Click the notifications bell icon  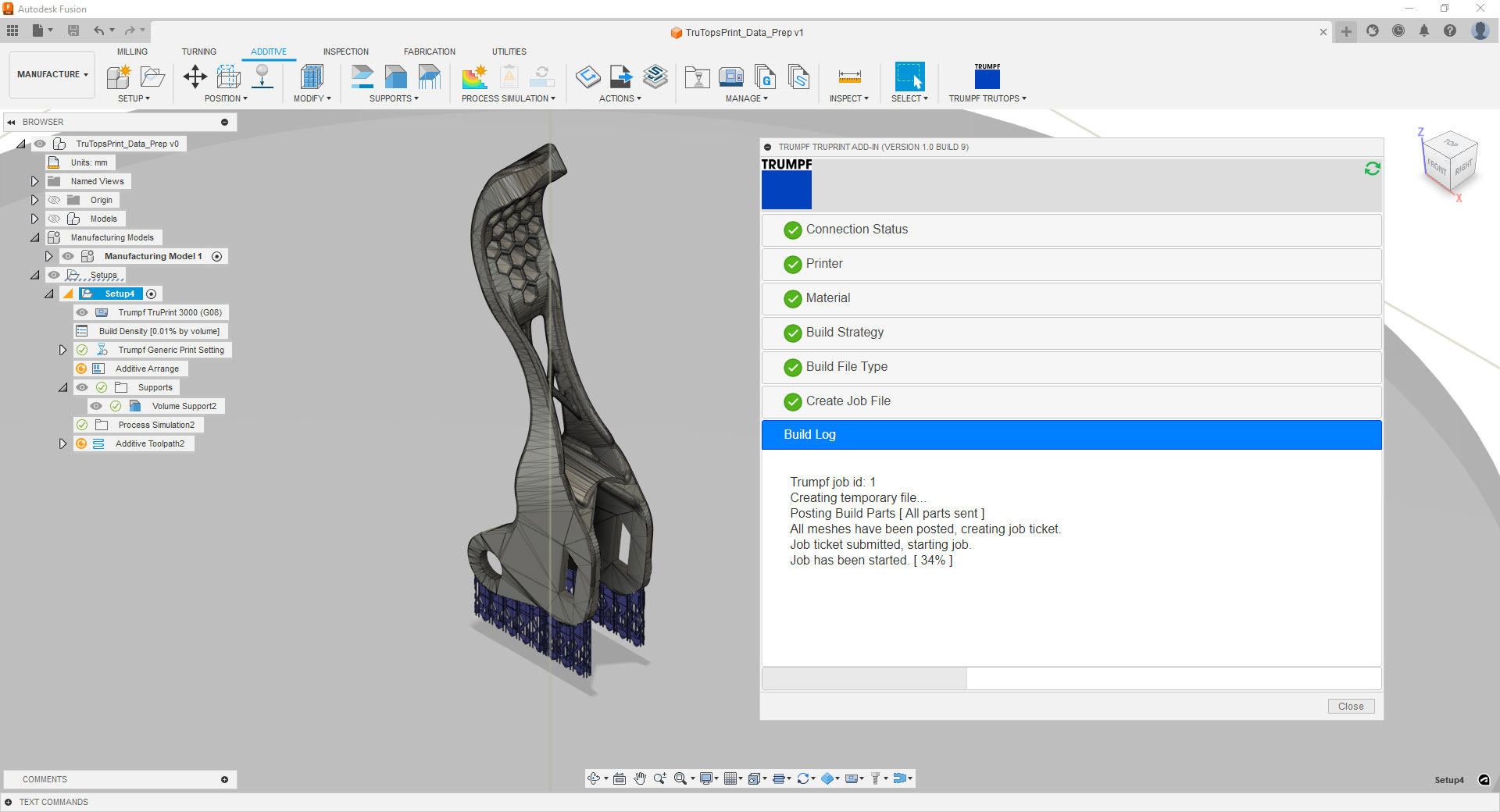tap(1423, 31)
